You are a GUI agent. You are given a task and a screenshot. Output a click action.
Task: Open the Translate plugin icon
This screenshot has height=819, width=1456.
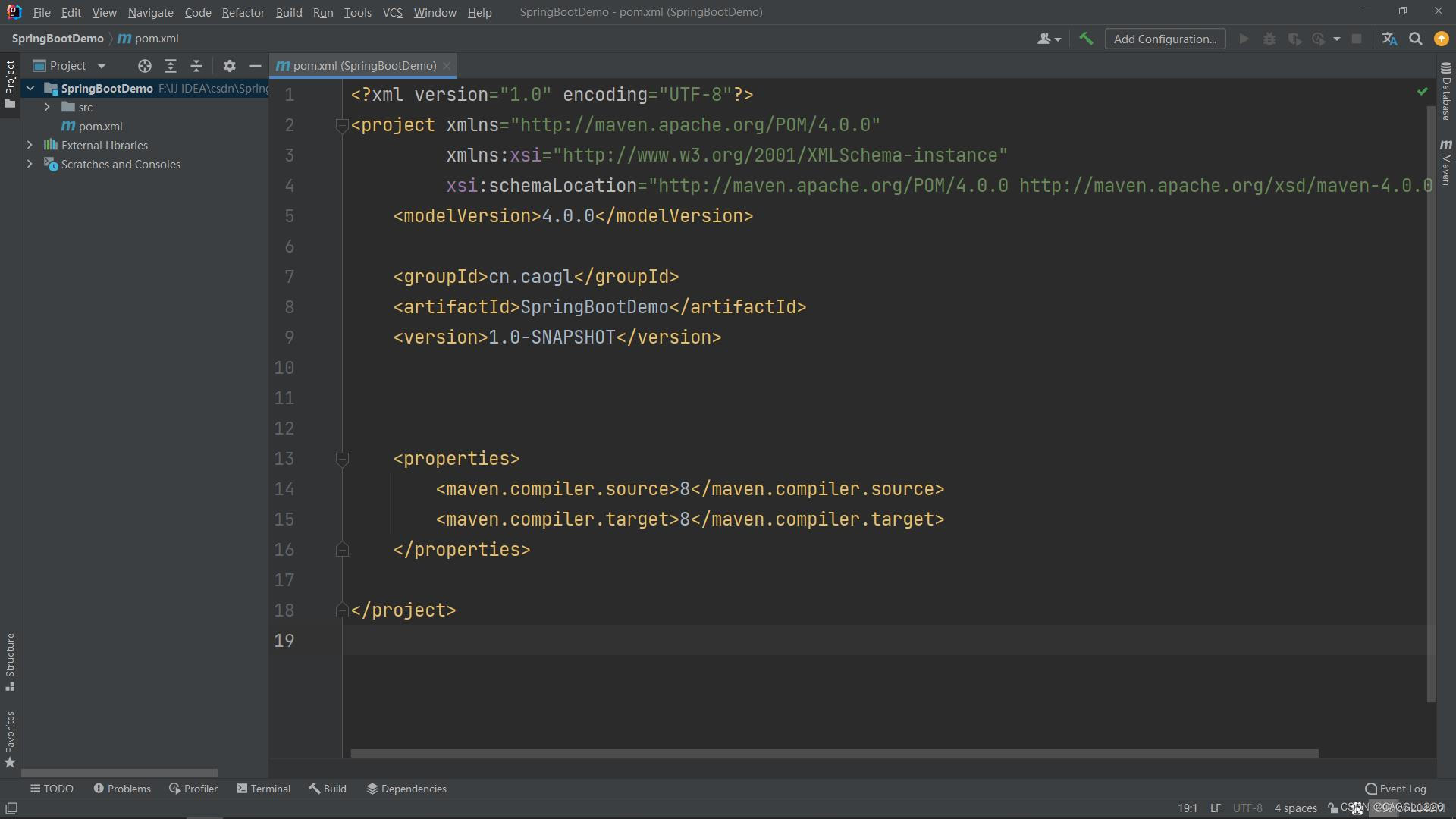point(1389,39)
